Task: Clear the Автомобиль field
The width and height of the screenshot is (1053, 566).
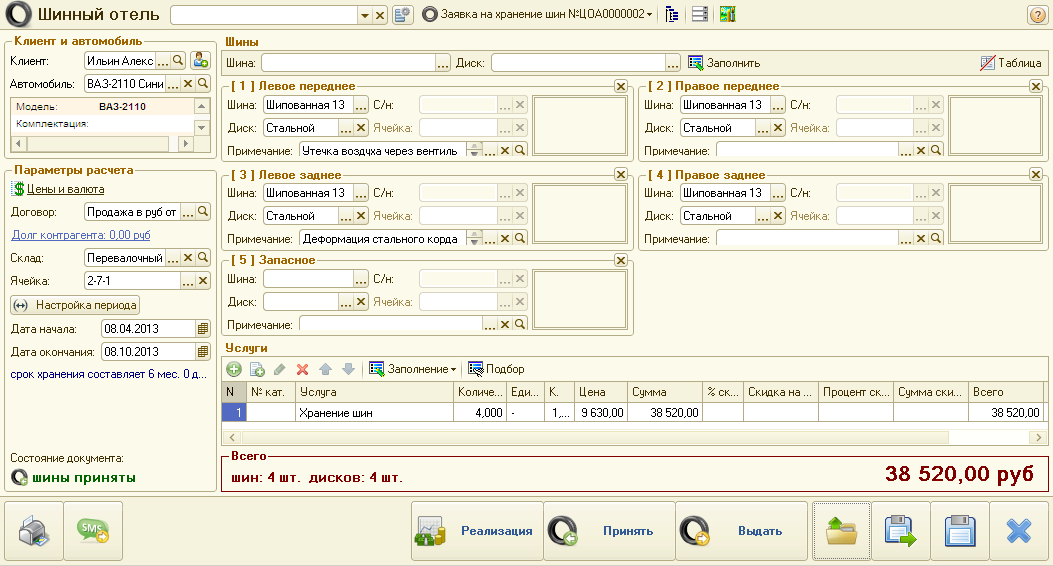Action: coord(188,84)
